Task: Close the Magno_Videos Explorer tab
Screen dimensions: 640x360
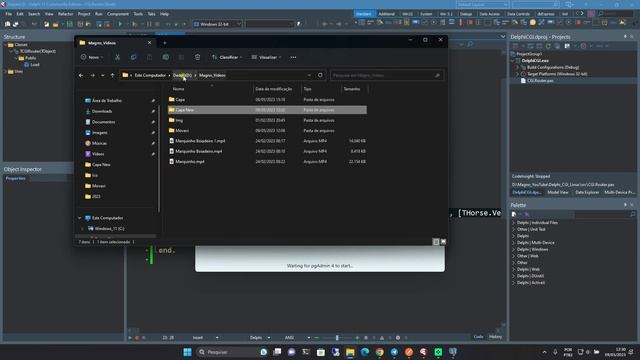Action: 149,42
